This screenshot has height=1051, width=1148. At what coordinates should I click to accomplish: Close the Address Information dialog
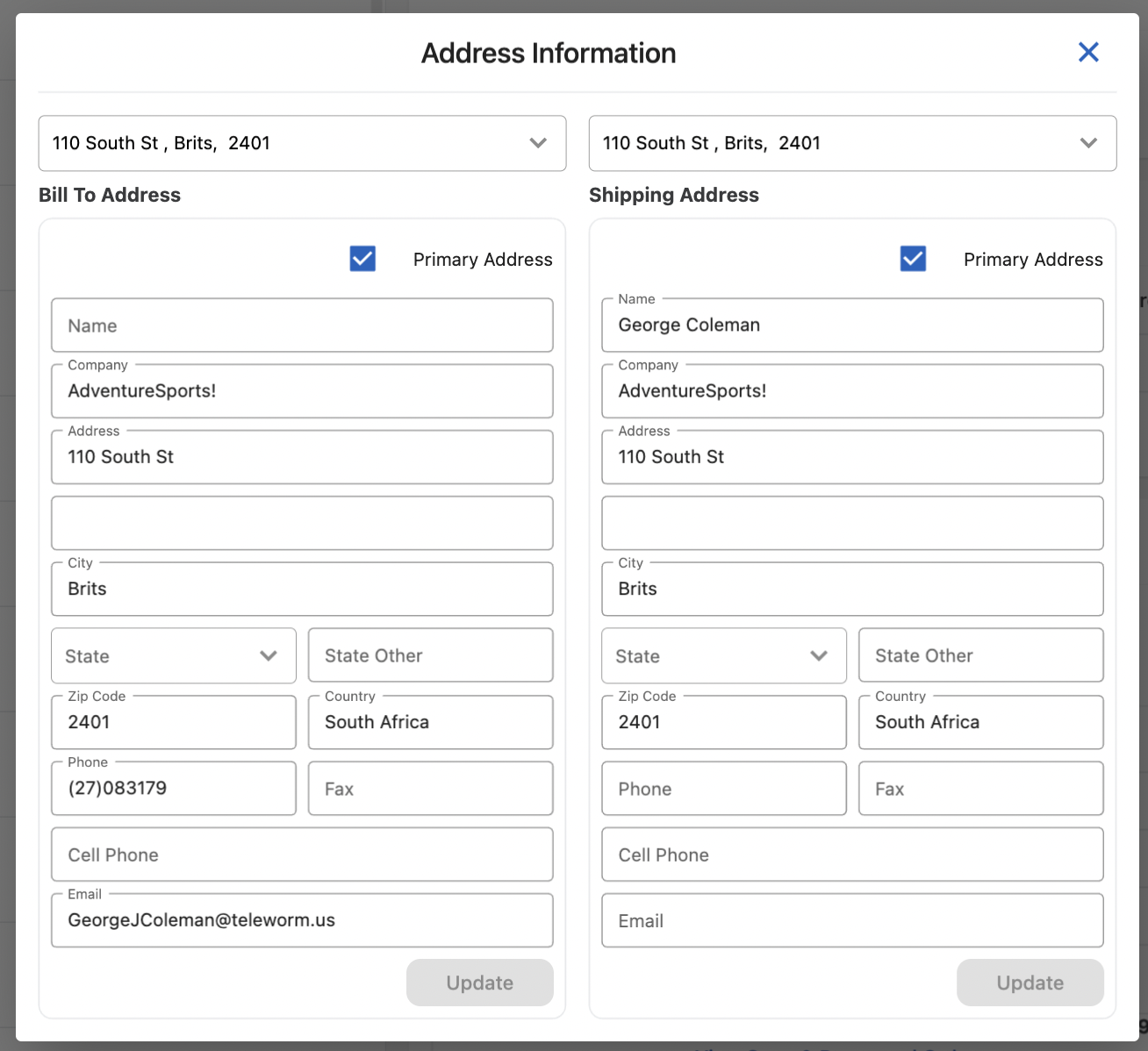(1088, 53)
